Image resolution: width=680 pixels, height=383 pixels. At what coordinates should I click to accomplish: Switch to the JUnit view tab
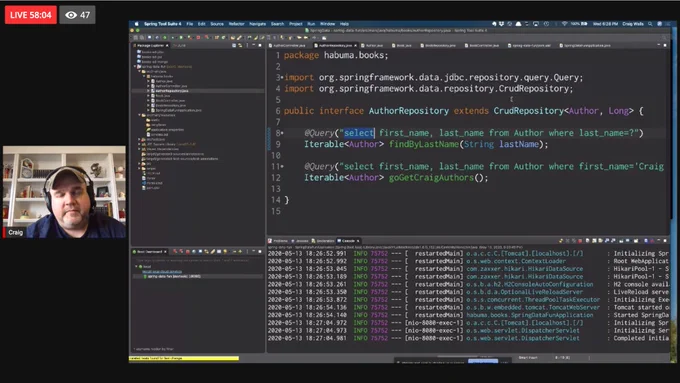click(179, 45)
